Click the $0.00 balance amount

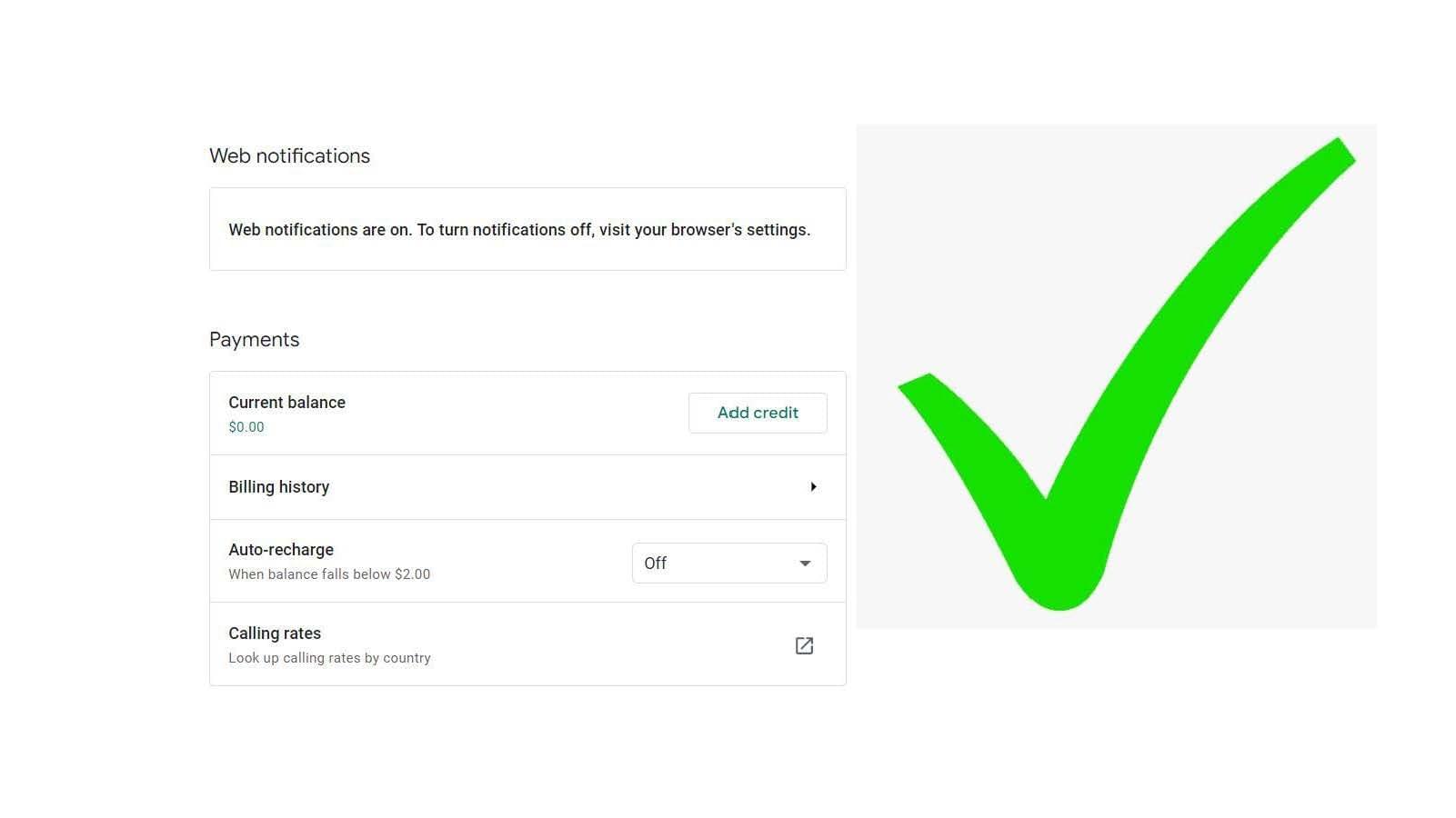[246, 427]
